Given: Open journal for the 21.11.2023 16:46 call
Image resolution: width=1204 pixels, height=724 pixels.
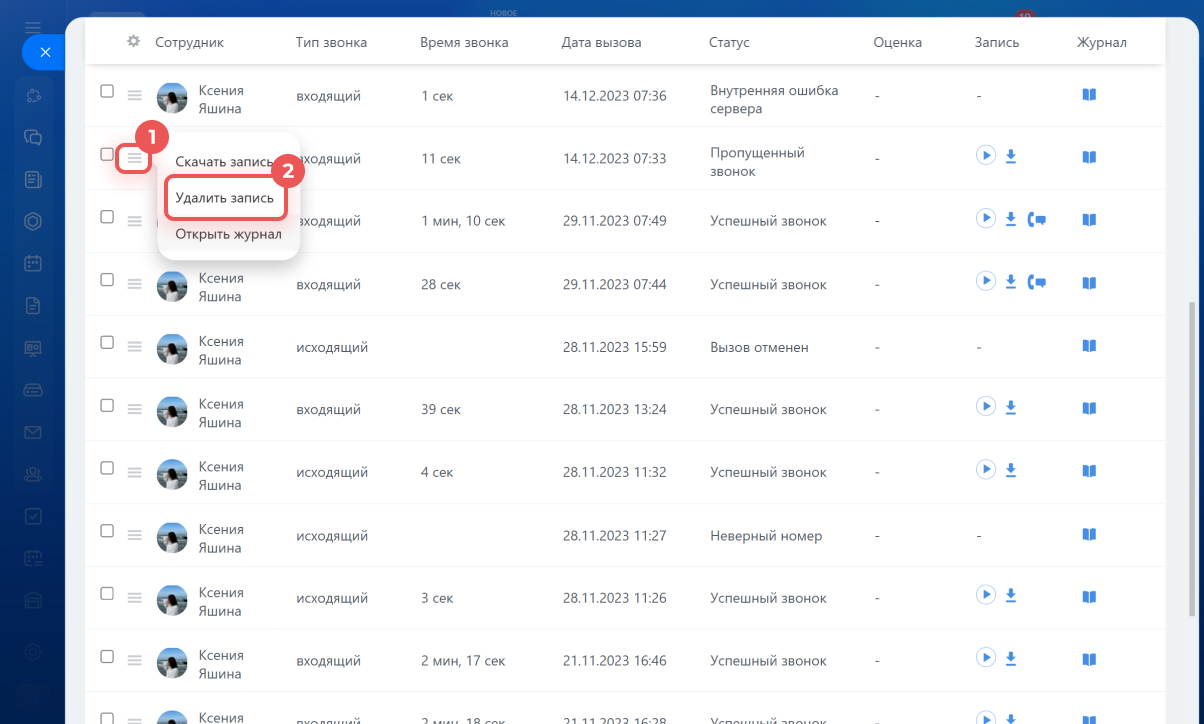Looking at the screenshot, I should point(1089,659).
